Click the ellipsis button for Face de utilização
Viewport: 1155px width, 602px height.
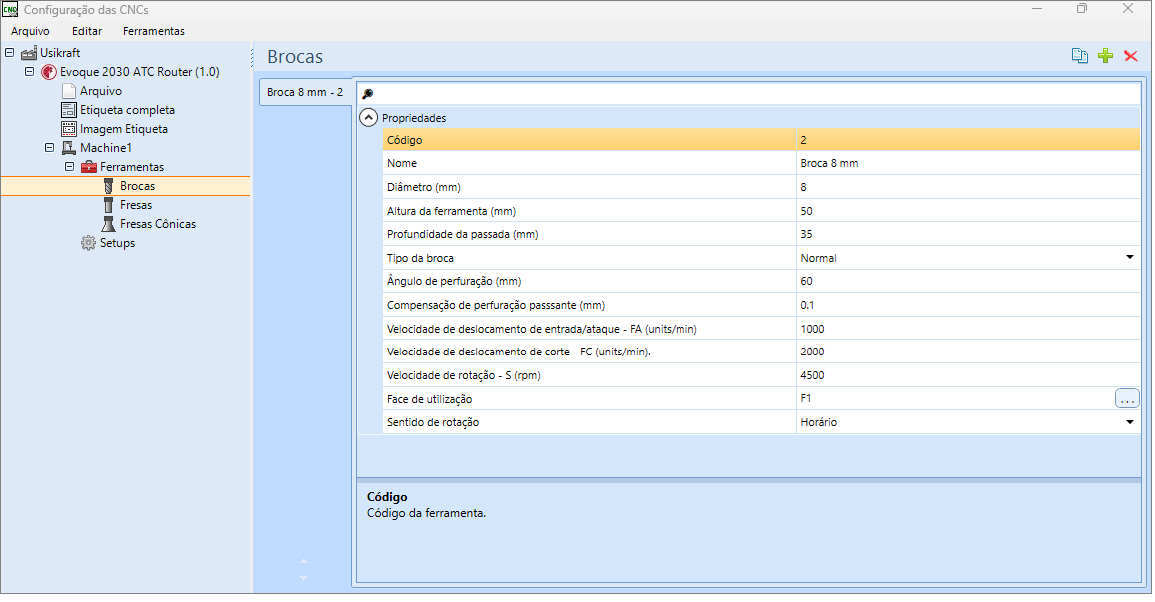click(1127, 399)
